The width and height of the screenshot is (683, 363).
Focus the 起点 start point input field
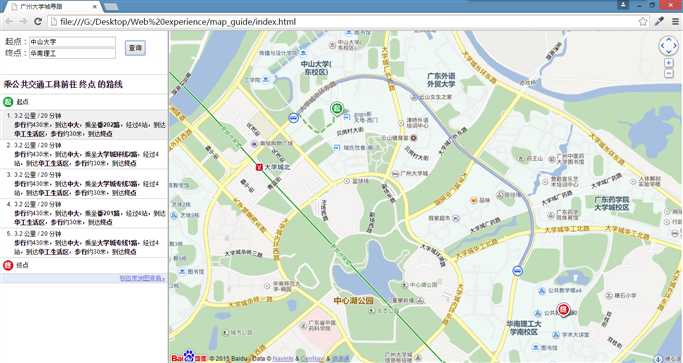pyautogui.click(x=72, y=42)
